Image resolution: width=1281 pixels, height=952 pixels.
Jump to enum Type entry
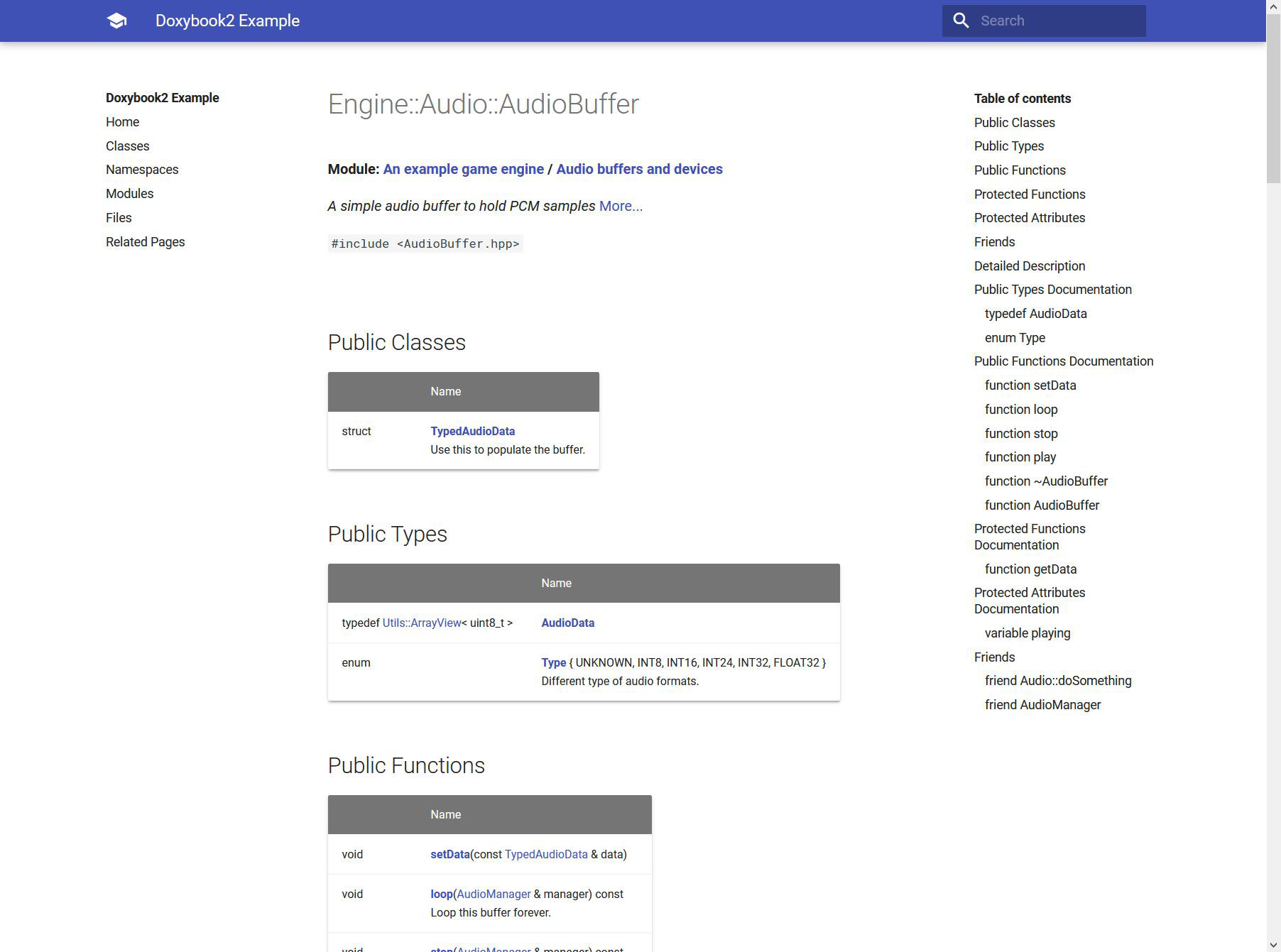click(1015, 338)
